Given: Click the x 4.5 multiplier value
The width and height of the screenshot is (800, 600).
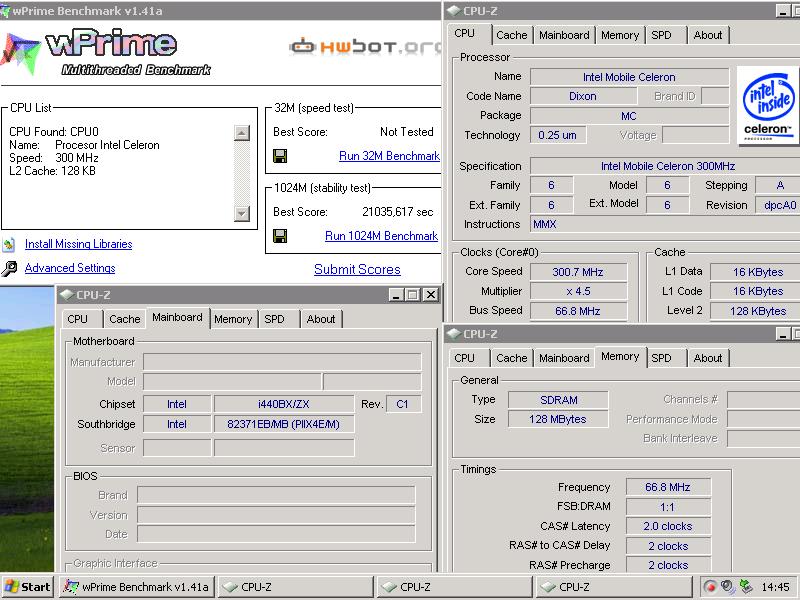Looking at the screenshot, I should click(x=578, y=291).
